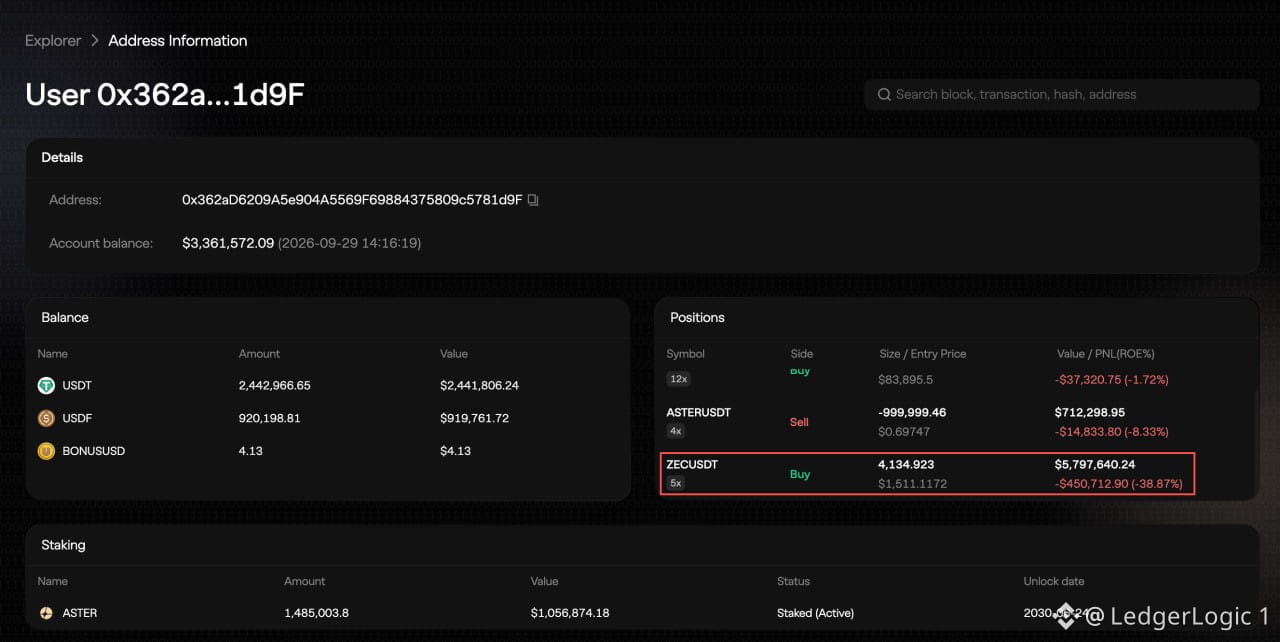
Task: Click the USDT token icon
Action: click(x=46, y=385)
